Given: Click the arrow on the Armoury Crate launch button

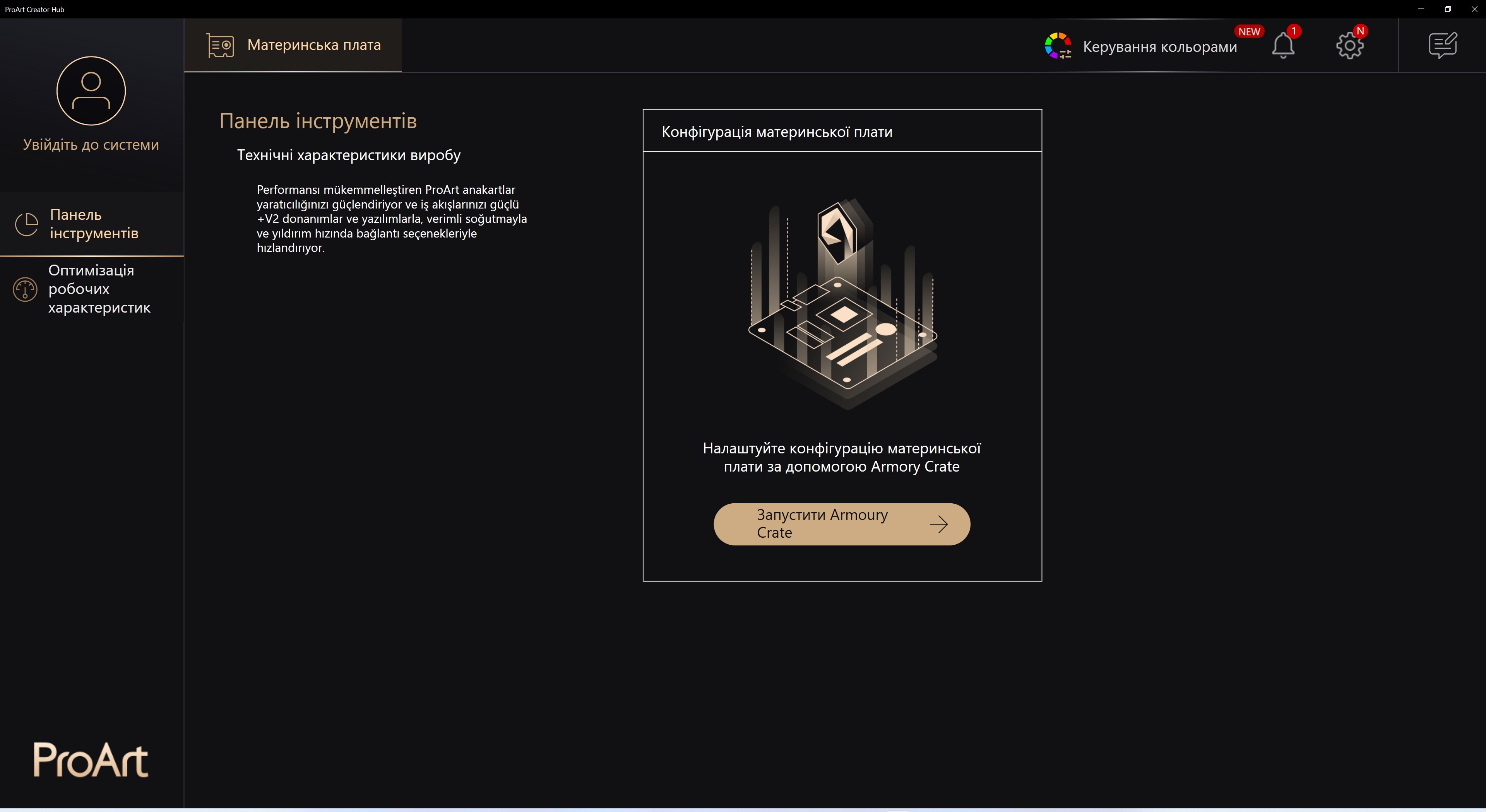Looking at the screenshot, I should (938, 524).
